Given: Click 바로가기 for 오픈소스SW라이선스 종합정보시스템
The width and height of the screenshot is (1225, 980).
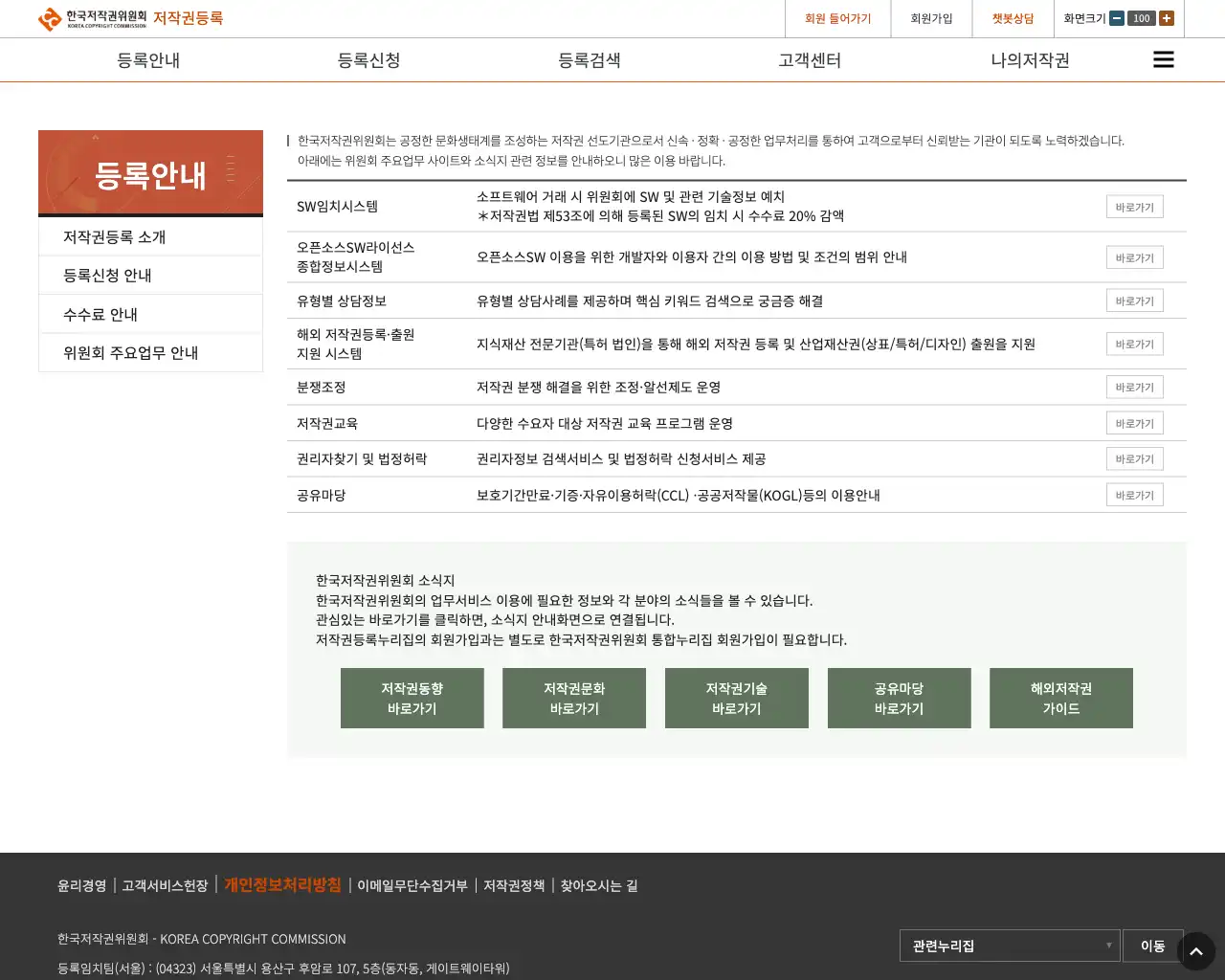Looking at the screenshot, I should point(1134,257).
